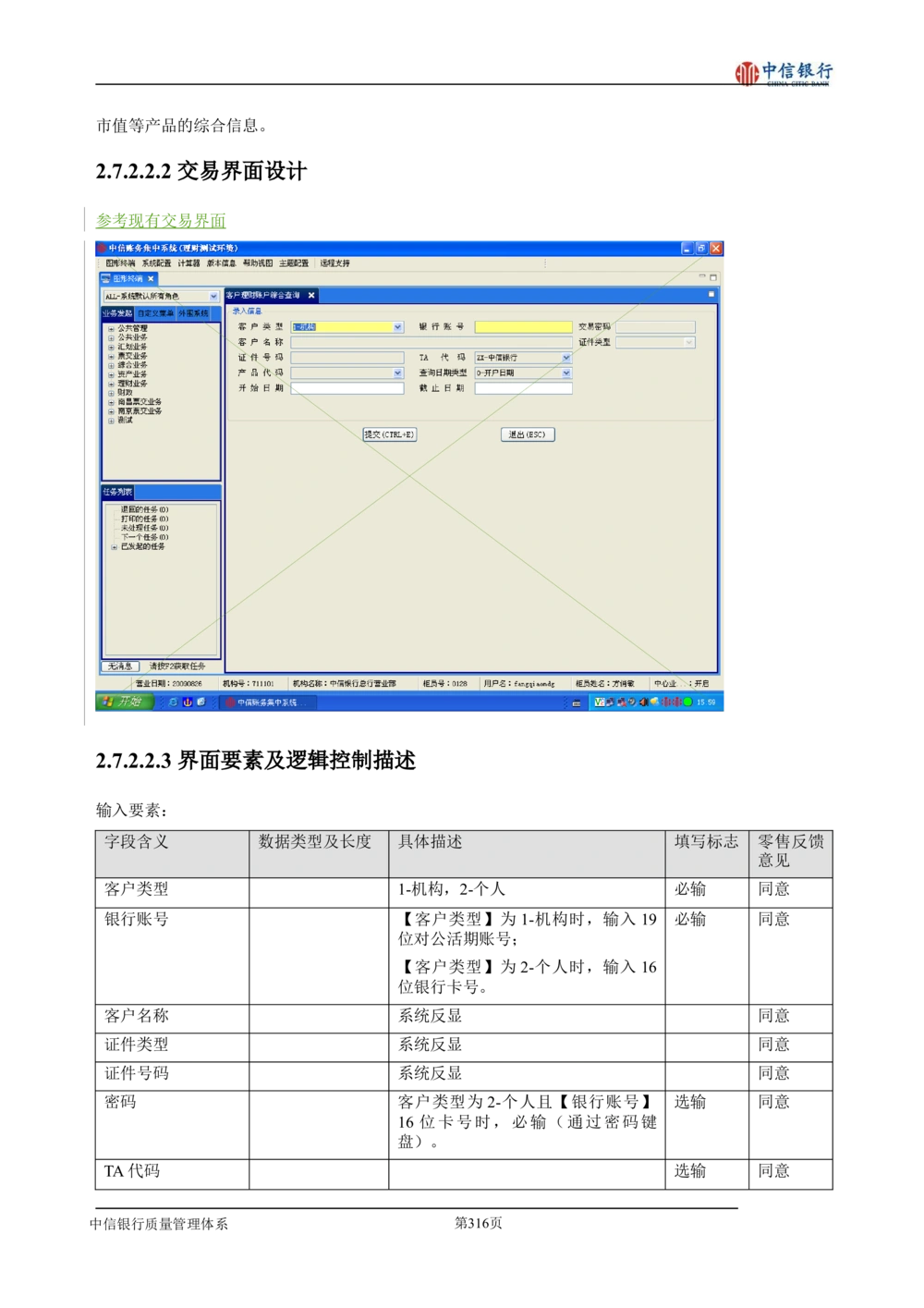Close the 图形终端 tab with its X
924x1308 pixels.
click(x=151, y=278)
